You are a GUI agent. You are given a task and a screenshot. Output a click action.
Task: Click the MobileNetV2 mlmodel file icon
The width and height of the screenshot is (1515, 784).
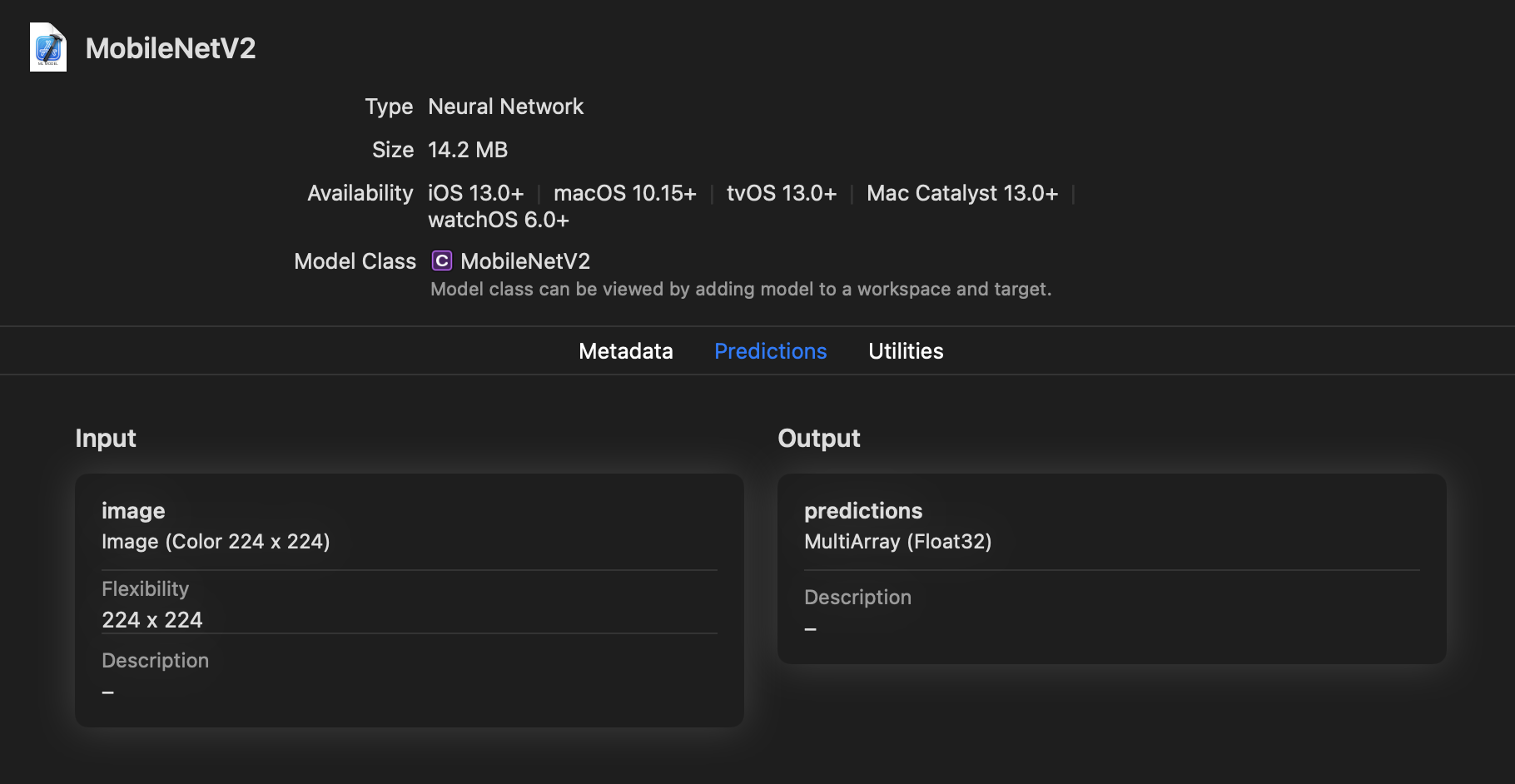(48, 47)
